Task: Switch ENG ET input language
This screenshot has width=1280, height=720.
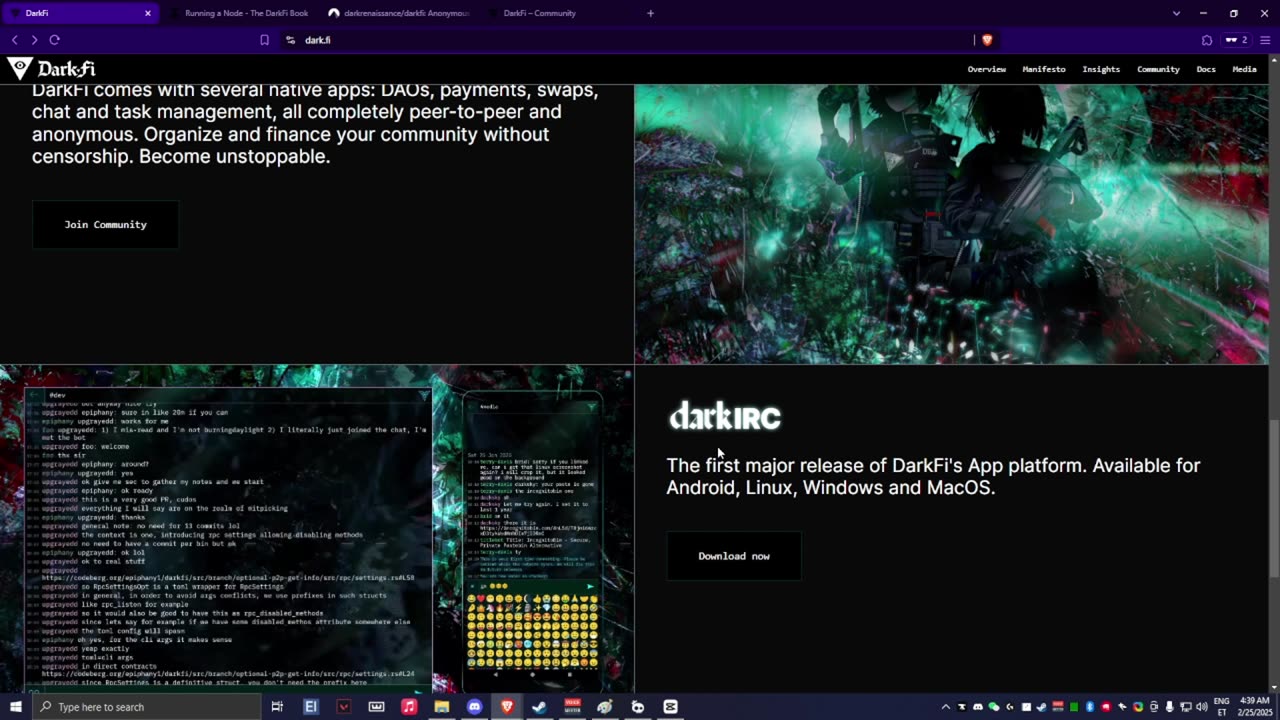Action: (x=1222, y=707)
